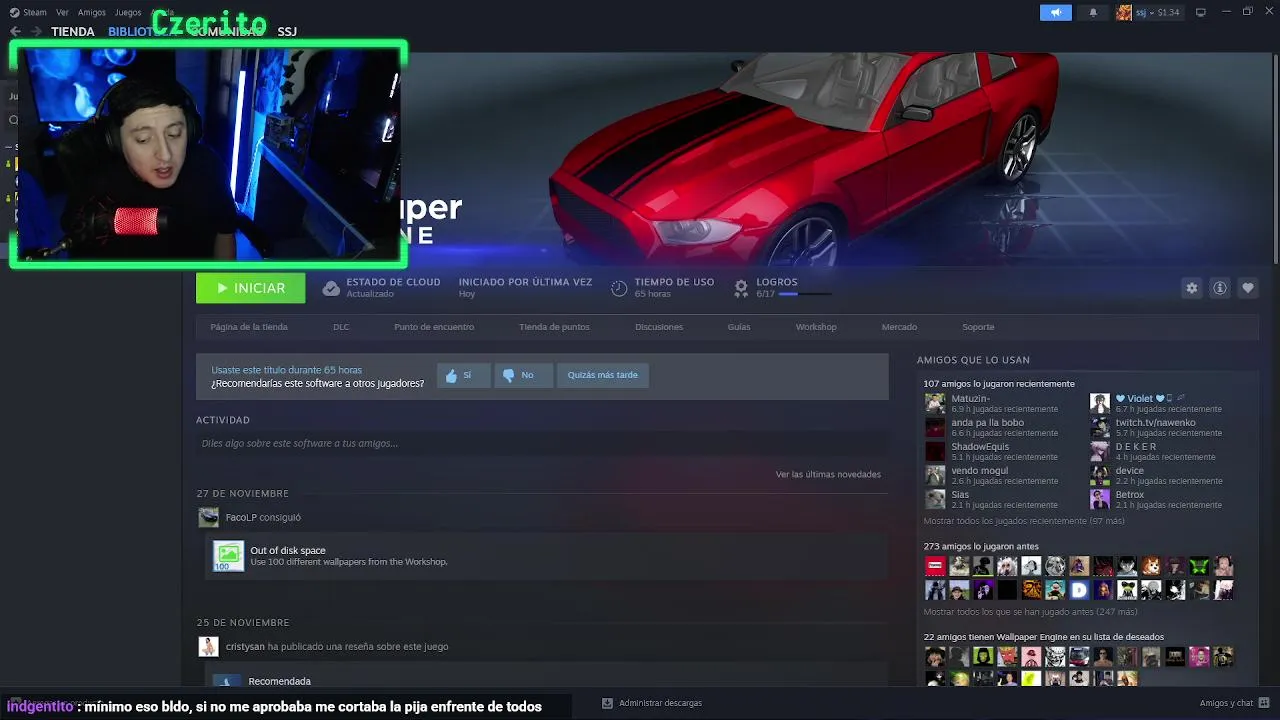Click the No thumbs-down button

point(523,375)
